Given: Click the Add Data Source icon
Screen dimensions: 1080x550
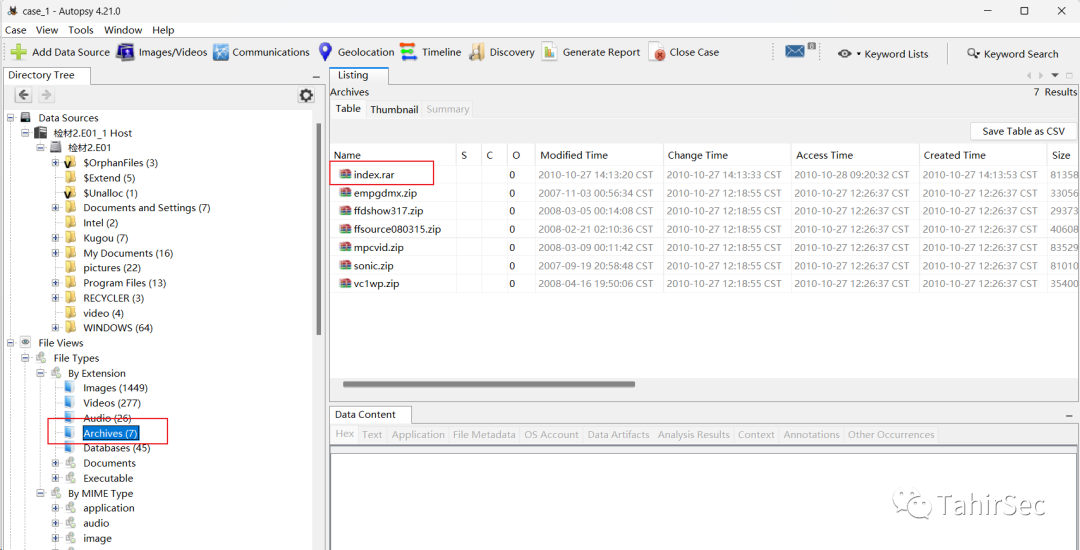Looking at the screenshot, I should 19,52.
